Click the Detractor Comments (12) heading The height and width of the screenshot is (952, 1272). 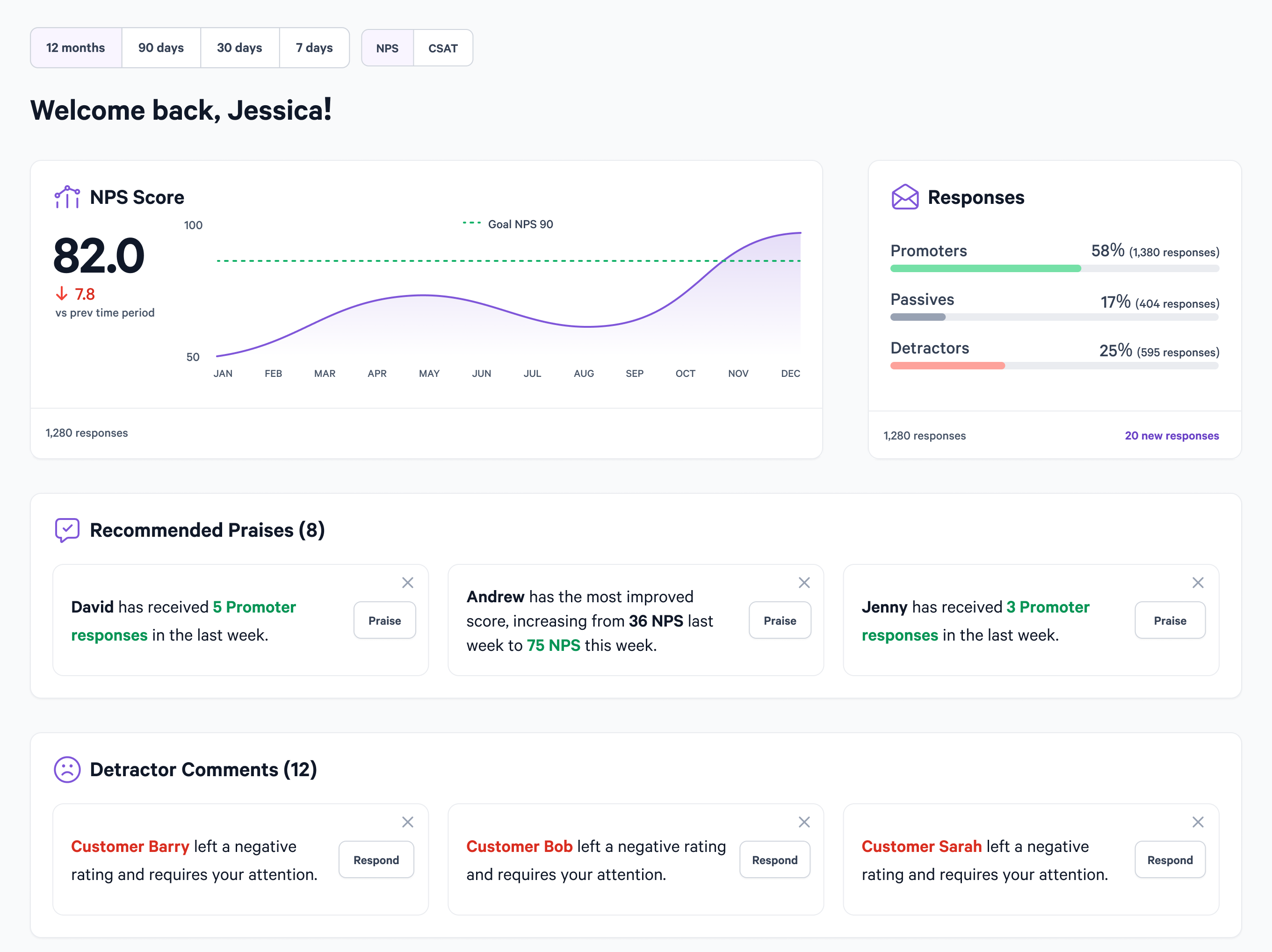coord(203,769)
